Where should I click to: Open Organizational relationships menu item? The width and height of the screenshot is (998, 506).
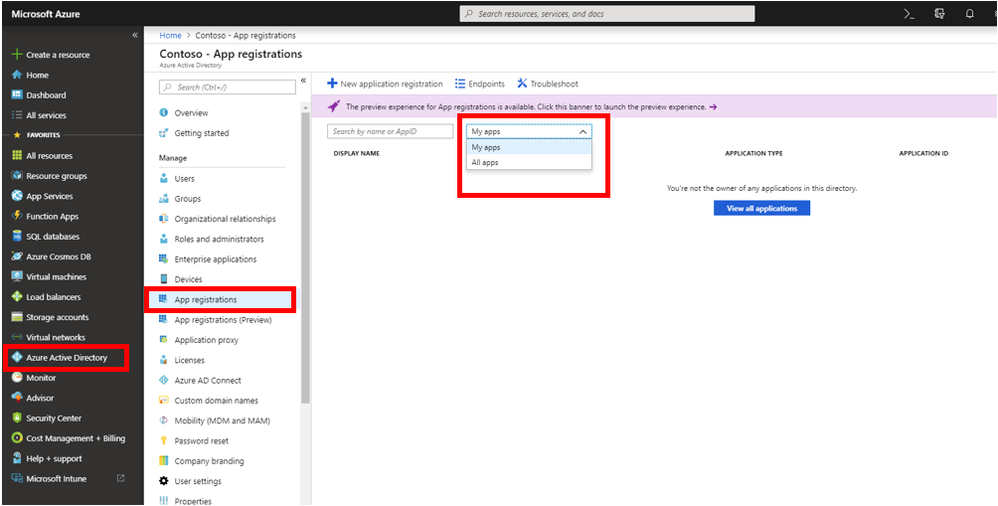click(x=227, y=219)
